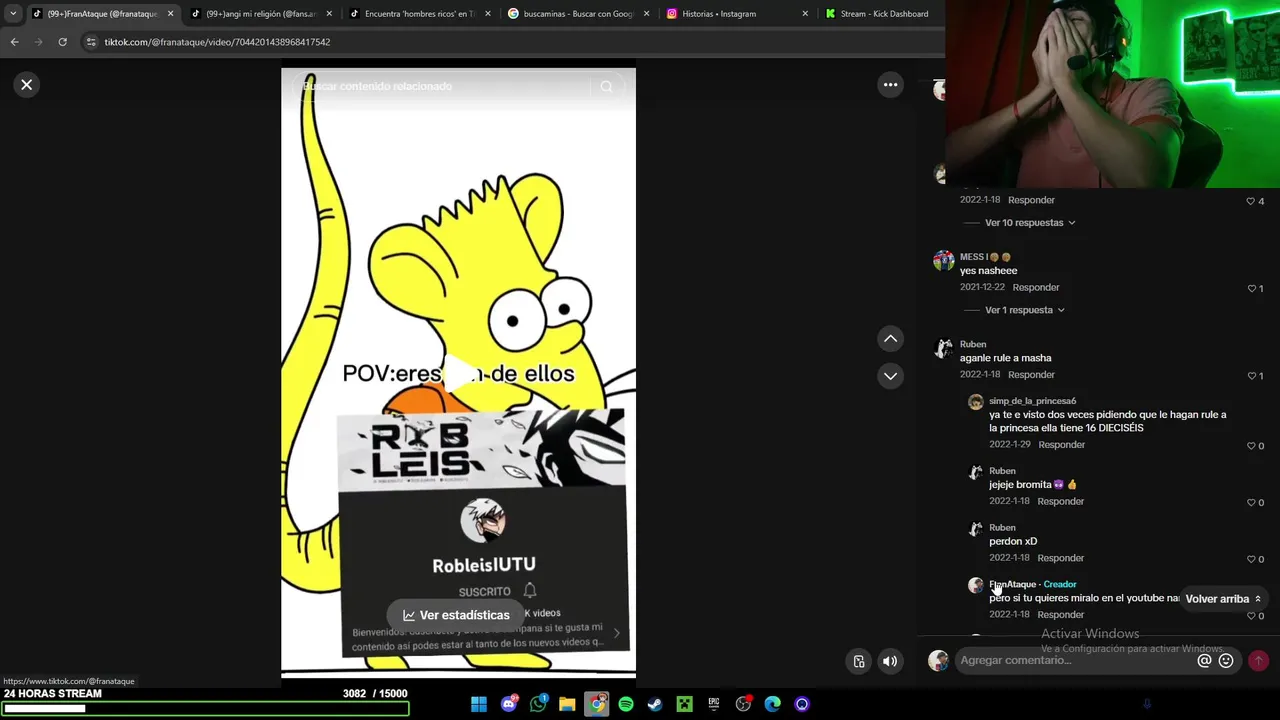This screenshot has width=1280, height=720.
Task: Like the heart with 4 likes
Action: [x=1251, y=202]
